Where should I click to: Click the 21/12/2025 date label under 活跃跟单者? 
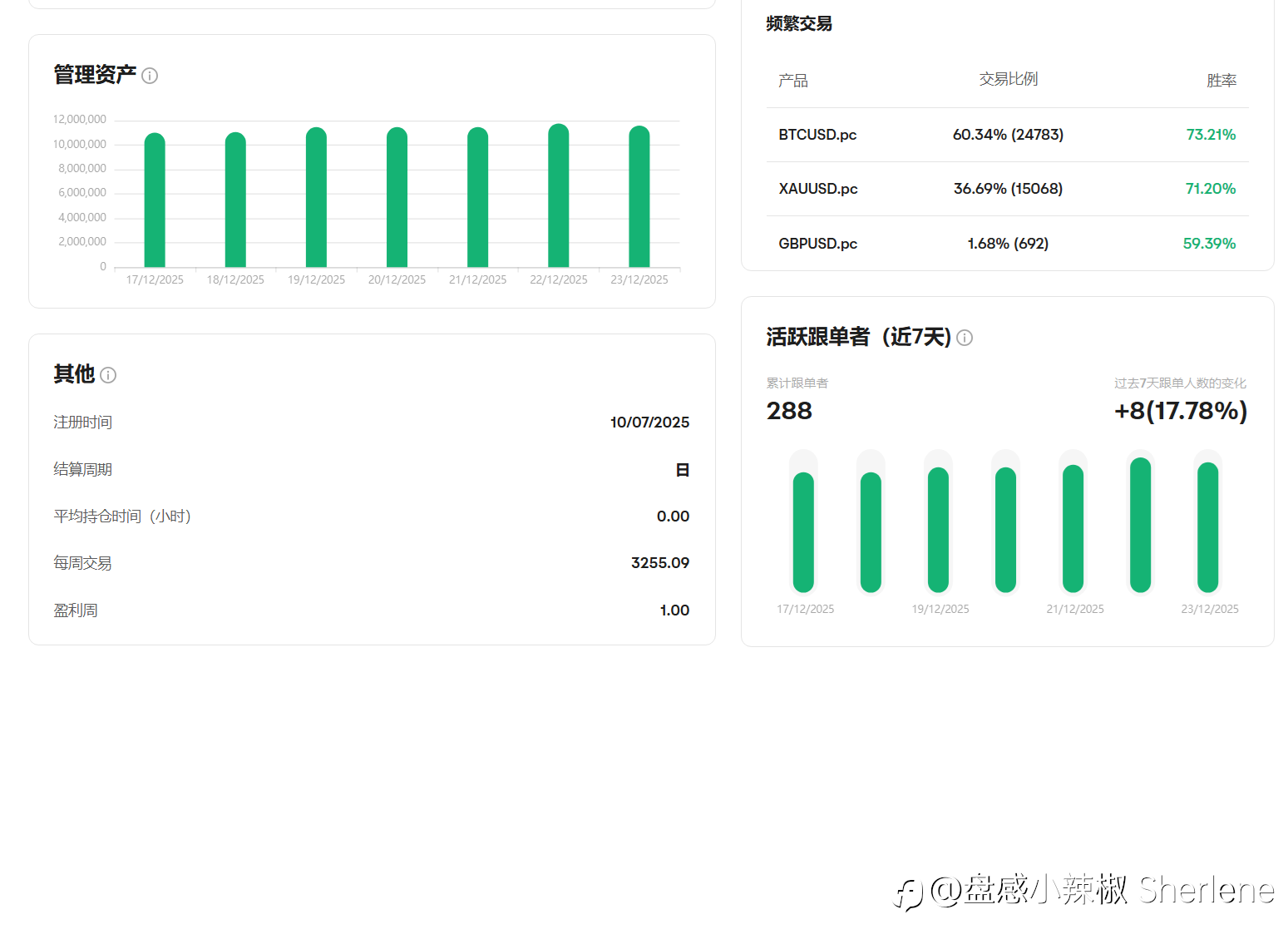[1075, 610]
